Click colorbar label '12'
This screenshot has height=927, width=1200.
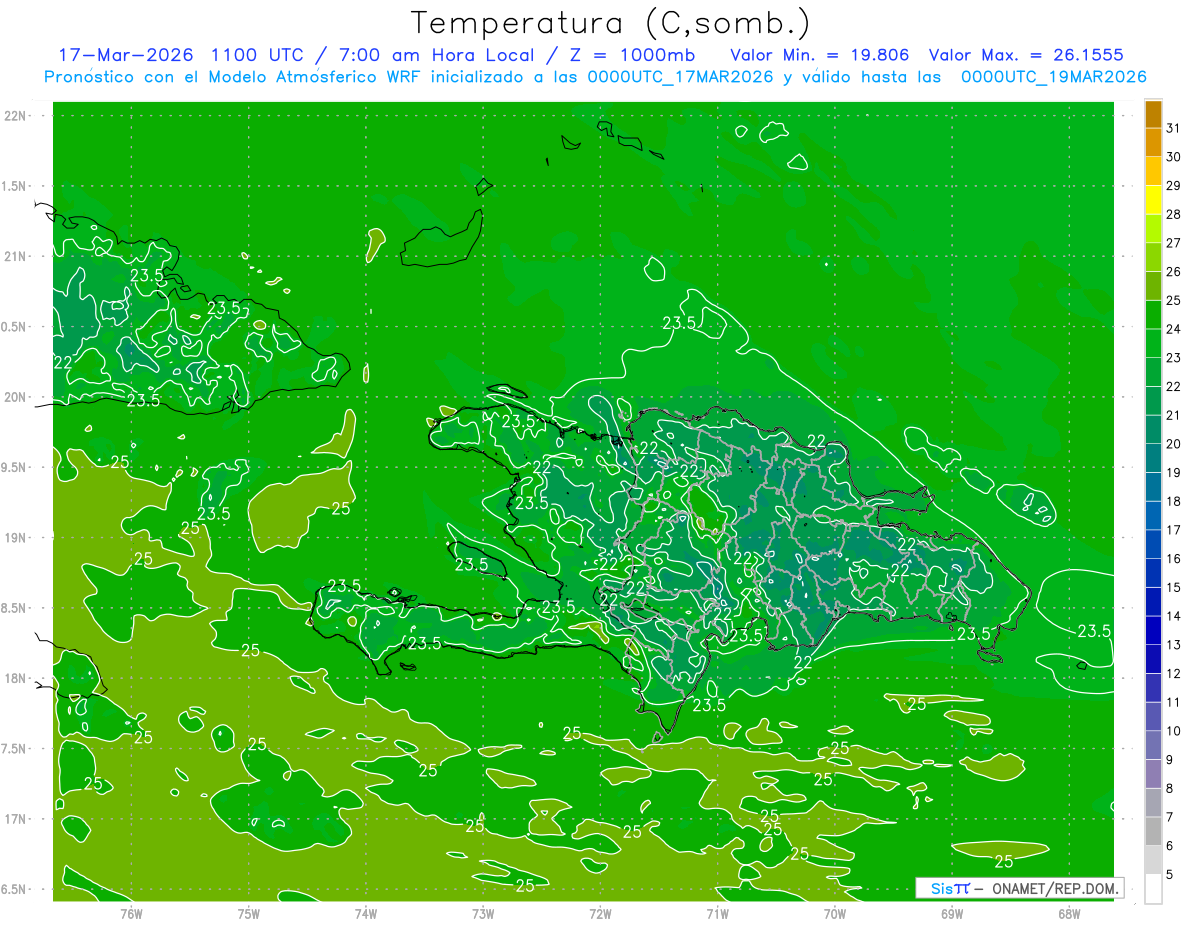pyautogui.click(x=1174, y=674)
